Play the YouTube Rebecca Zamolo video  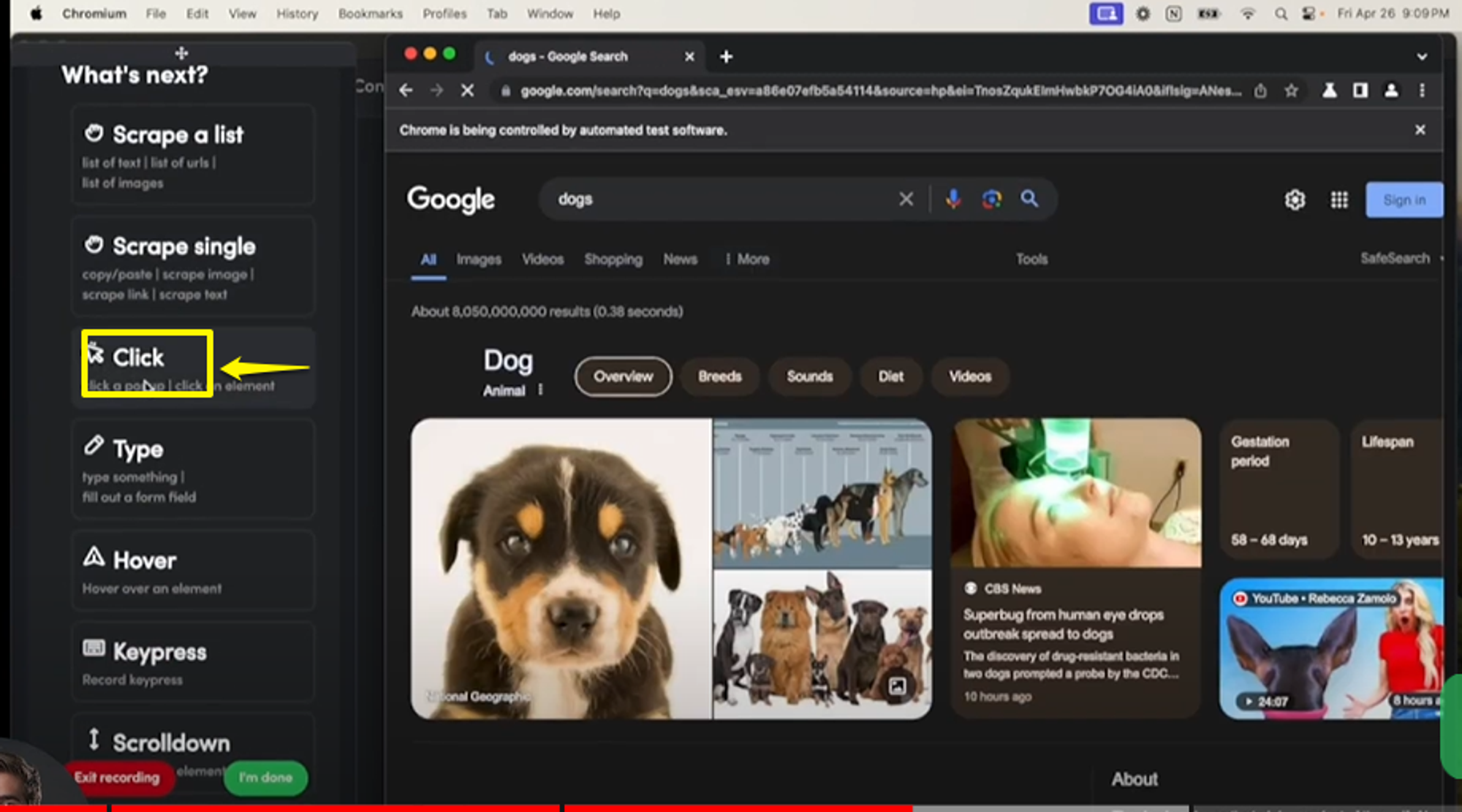click(1331, 648)
